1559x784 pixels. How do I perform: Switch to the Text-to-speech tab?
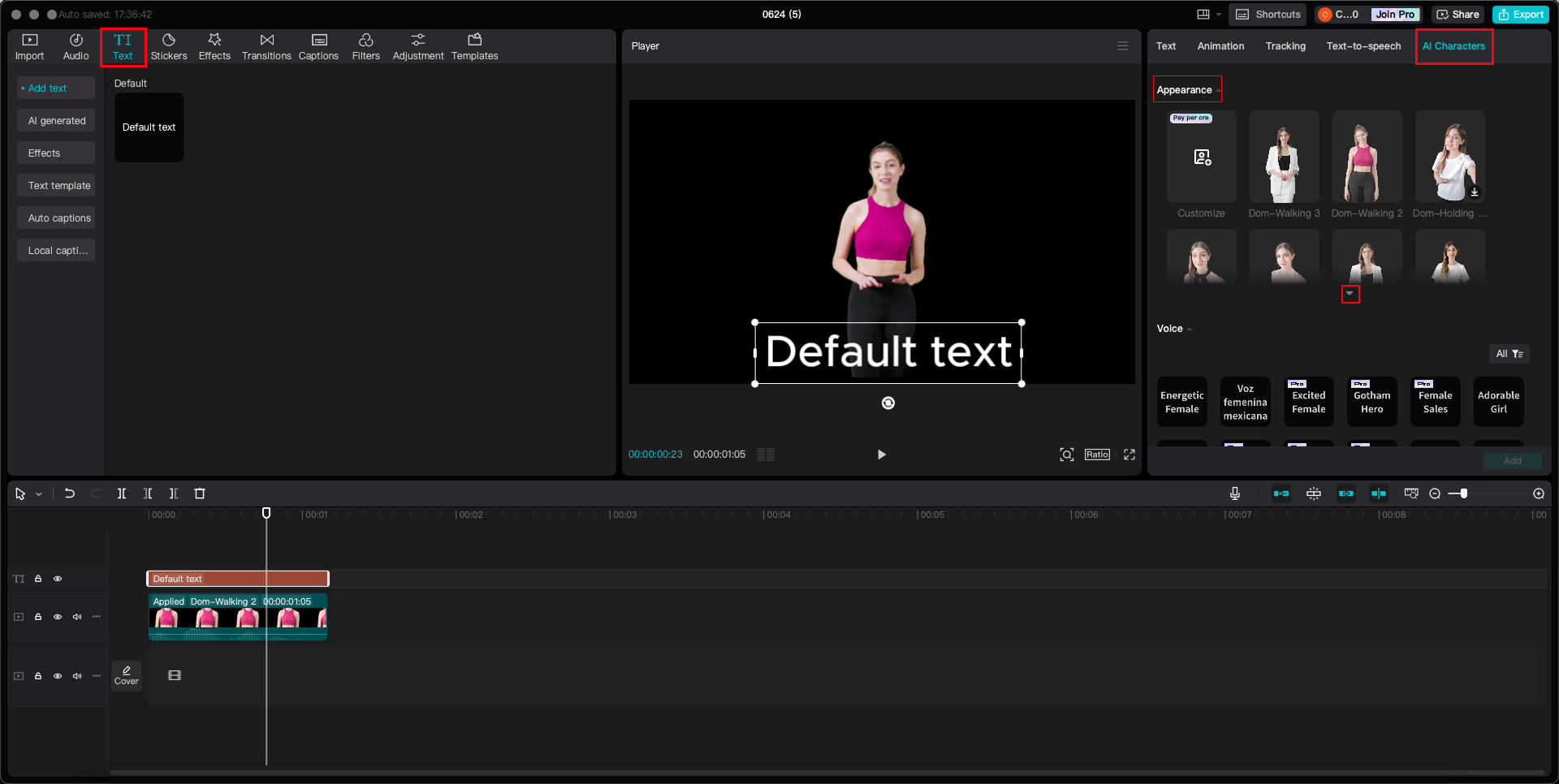coord(1363,46)
